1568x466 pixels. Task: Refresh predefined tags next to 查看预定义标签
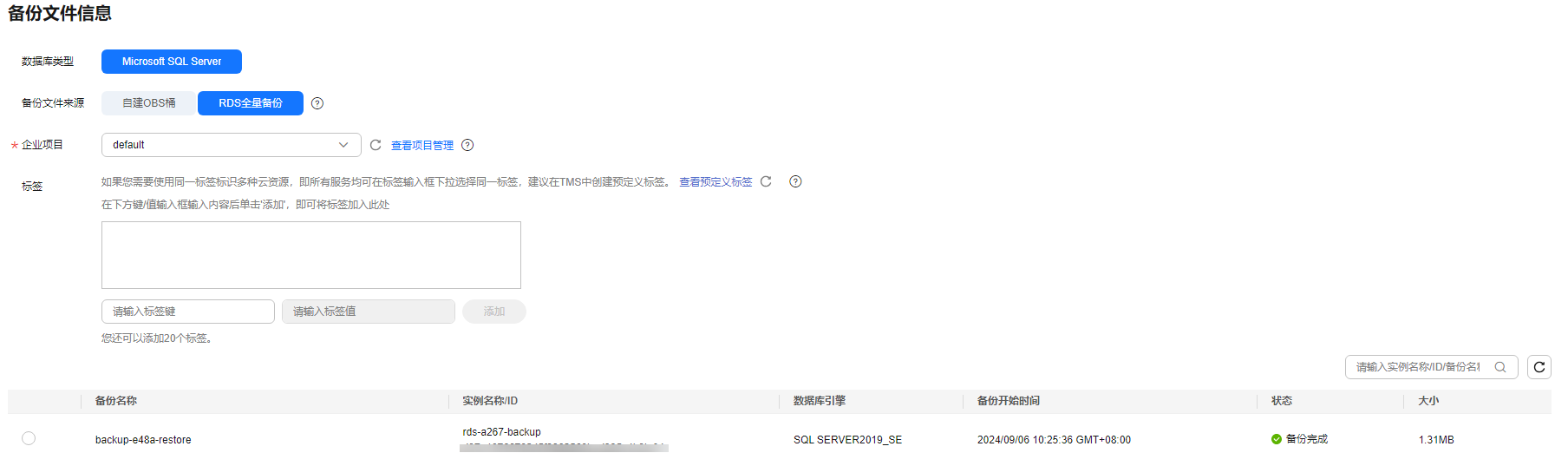point(766,181)
